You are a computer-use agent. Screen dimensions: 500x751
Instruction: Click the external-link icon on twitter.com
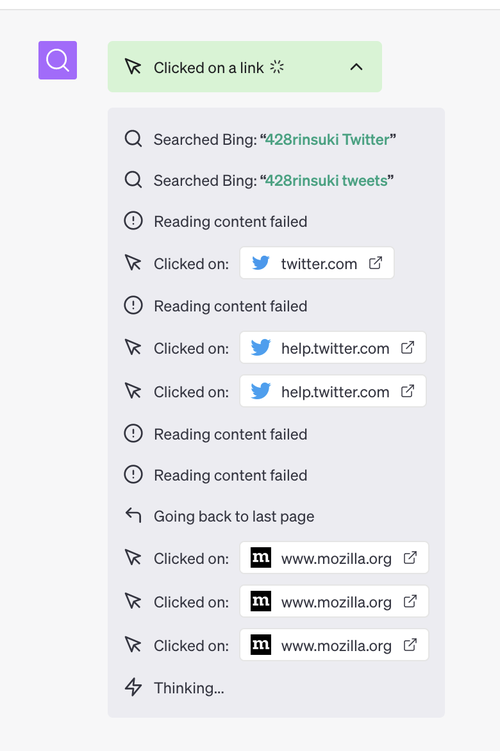(375, 263)
